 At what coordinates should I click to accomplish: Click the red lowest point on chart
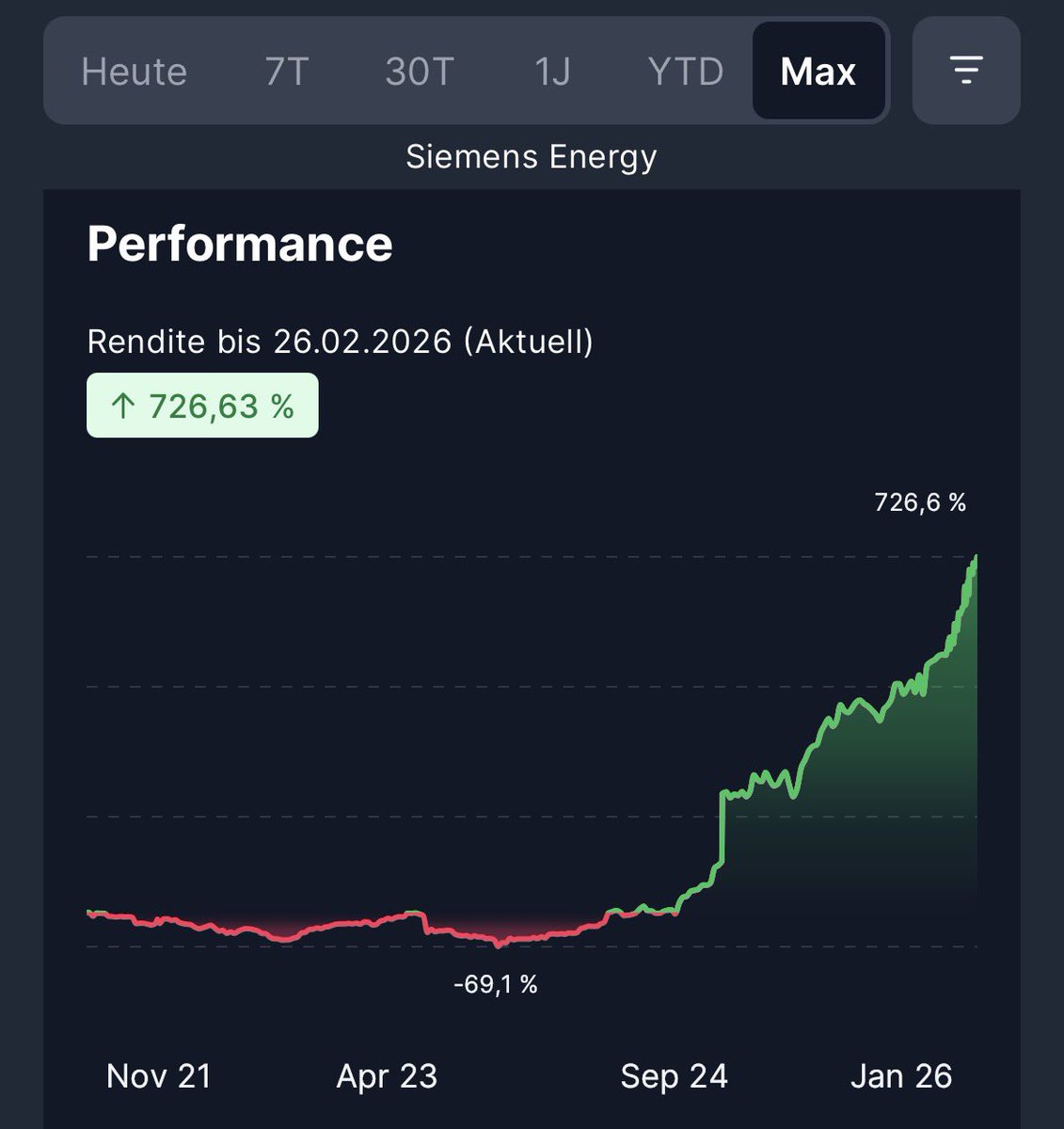[x=499, y=943]
